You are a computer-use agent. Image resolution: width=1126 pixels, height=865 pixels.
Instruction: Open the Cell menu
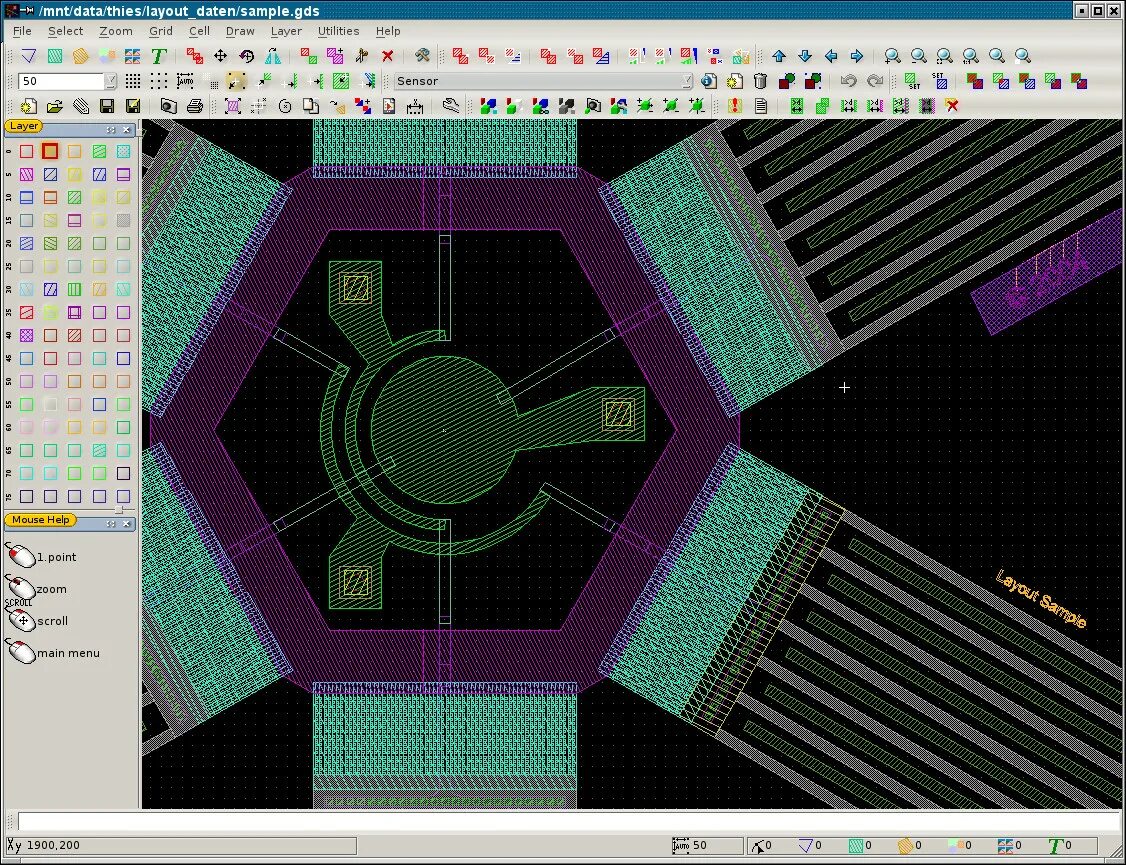click(199, 31)
